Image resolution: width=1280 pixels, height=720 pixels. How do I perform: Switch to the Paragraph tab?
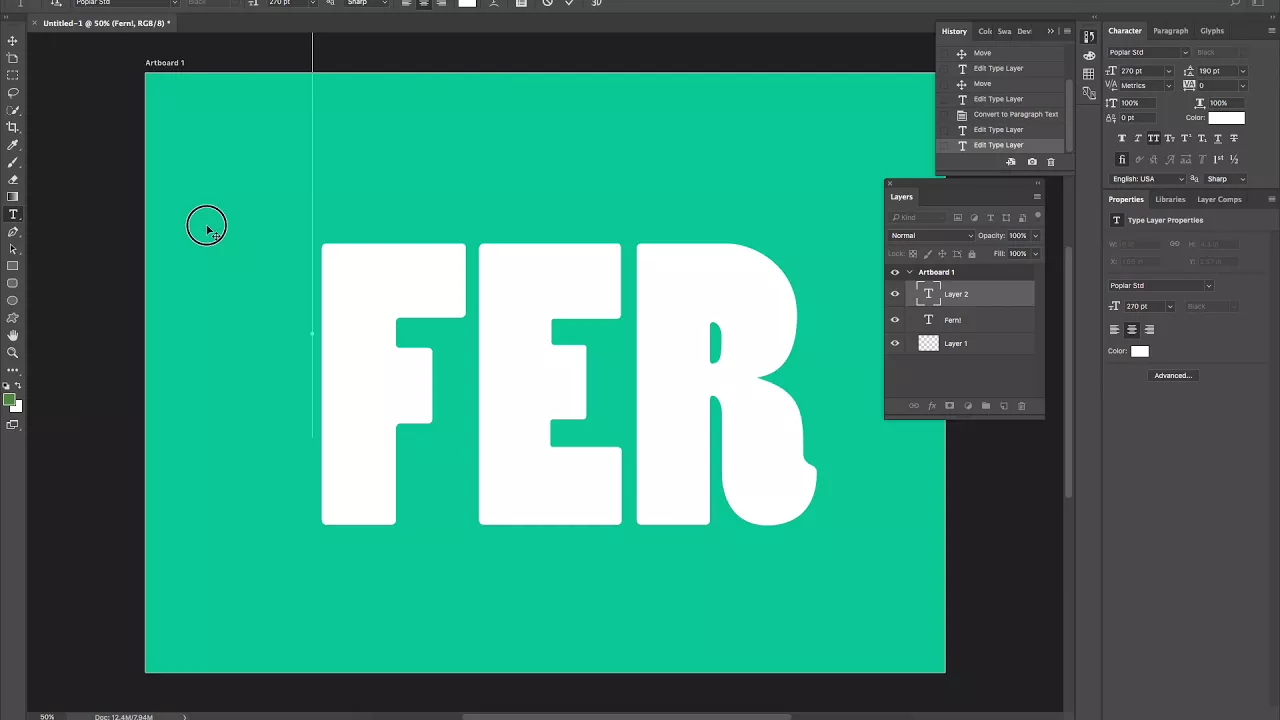coord(1170,31)
